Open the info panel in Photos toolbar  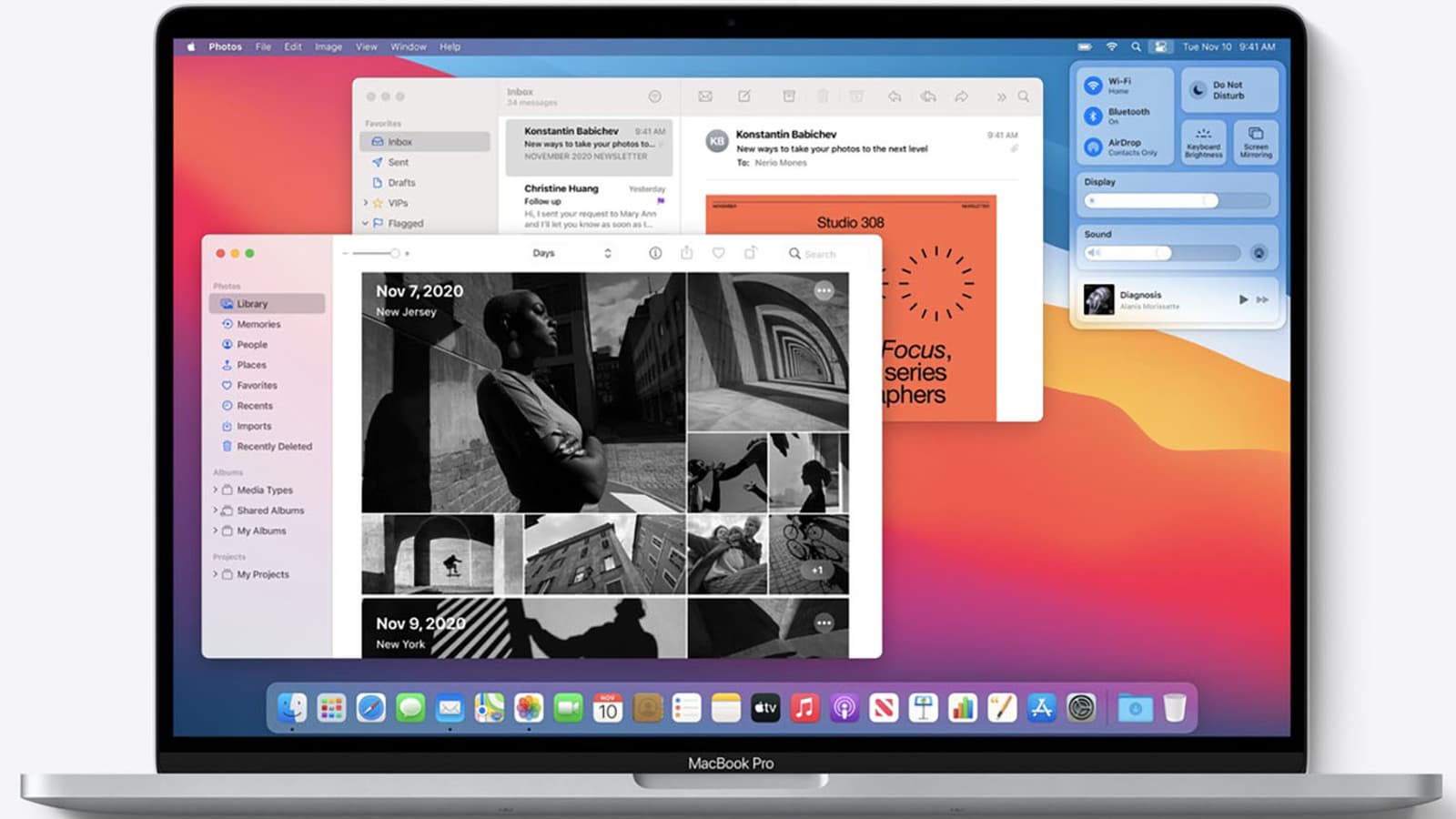655,253
